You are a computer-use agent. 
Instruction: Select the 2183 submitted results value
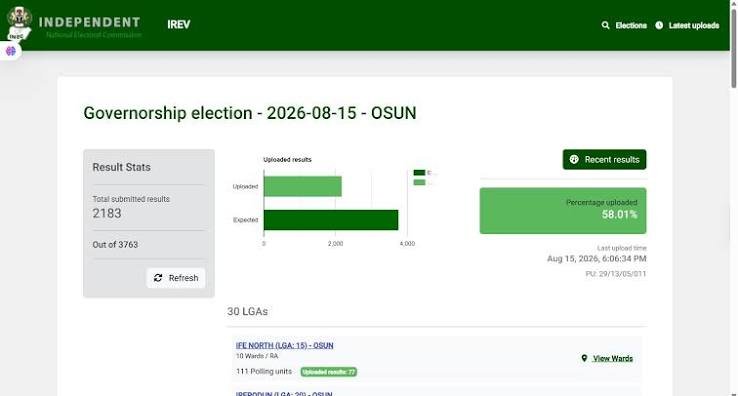(107, 213)
